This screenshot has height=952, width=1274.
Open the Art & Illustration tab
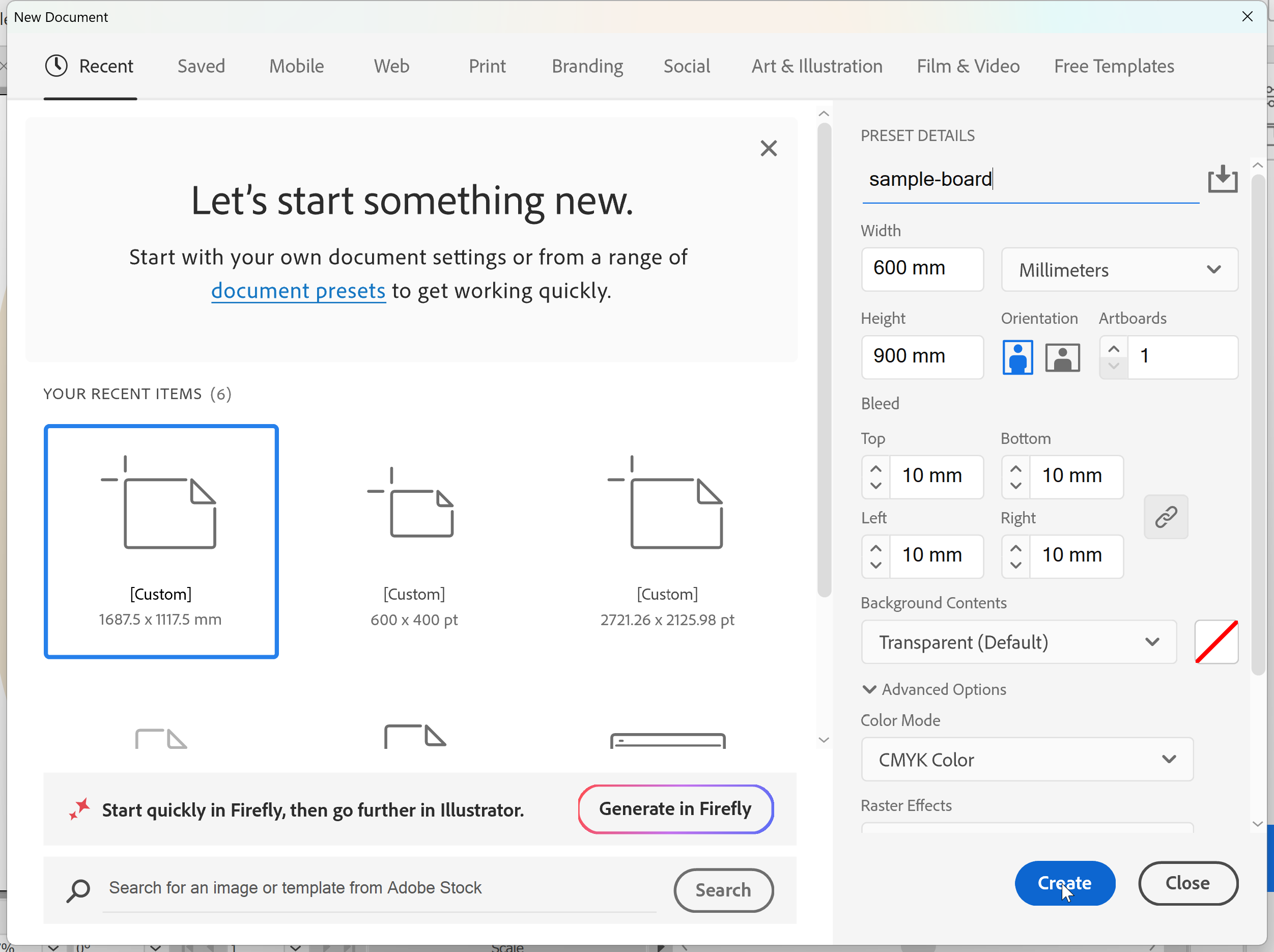pos(817,66)
